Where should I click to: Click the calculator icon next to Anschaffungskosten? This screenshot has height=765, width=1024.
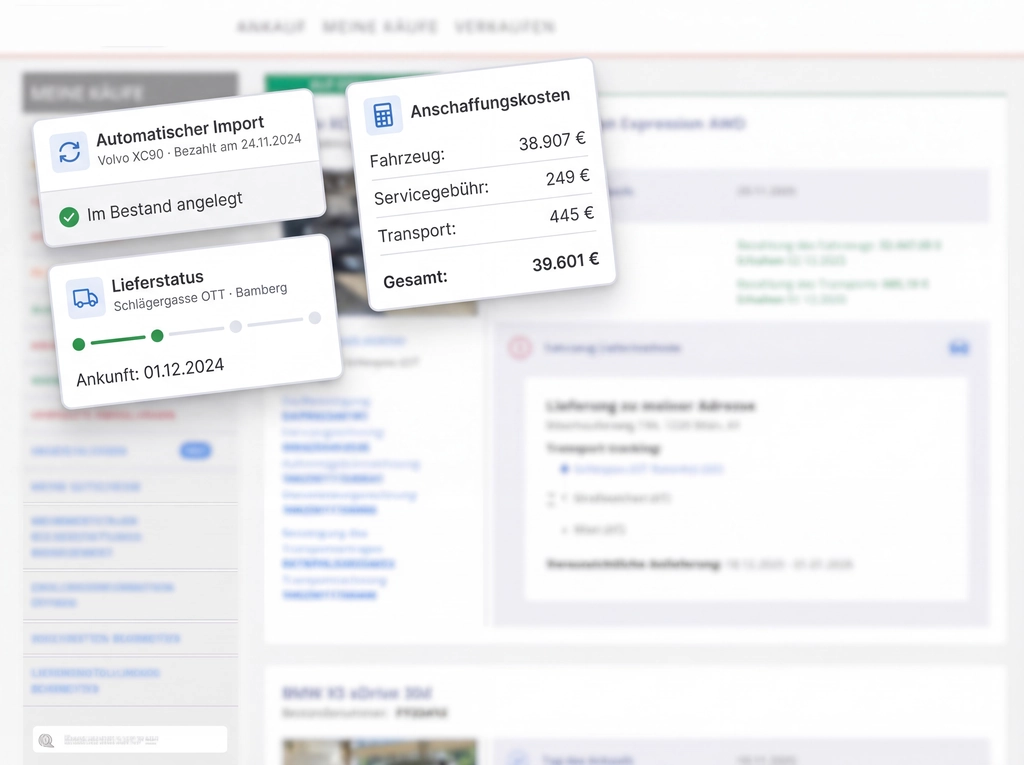point(383,115)
